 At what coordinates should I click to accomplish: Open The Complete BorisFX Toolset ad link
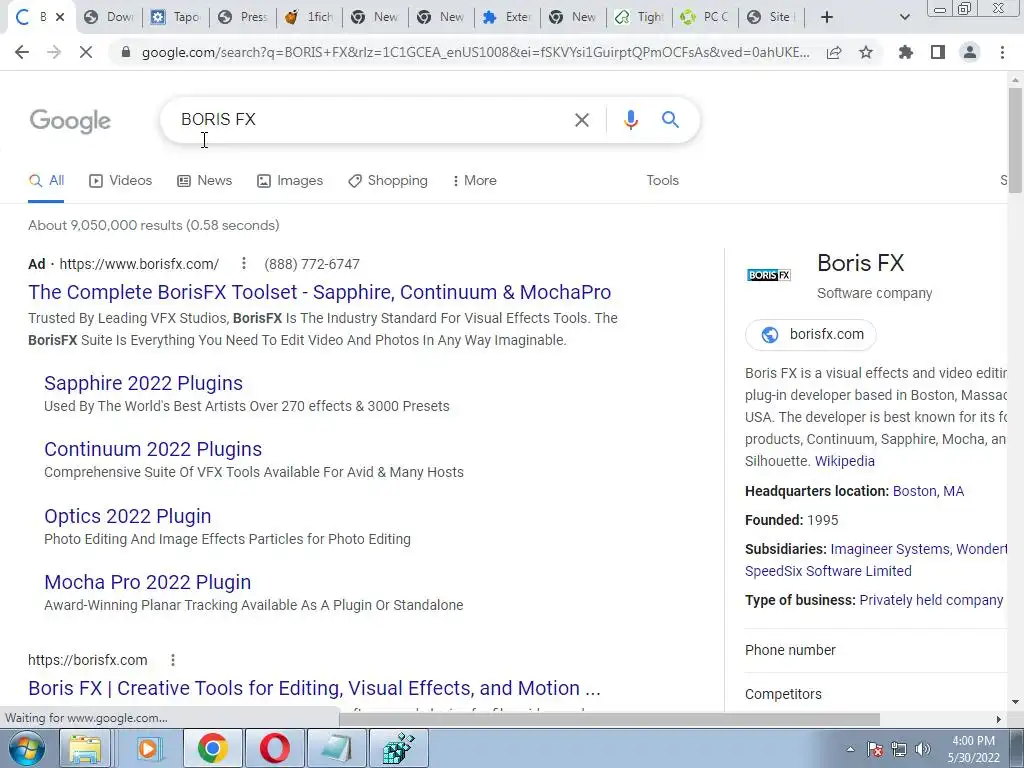point(319,292)
